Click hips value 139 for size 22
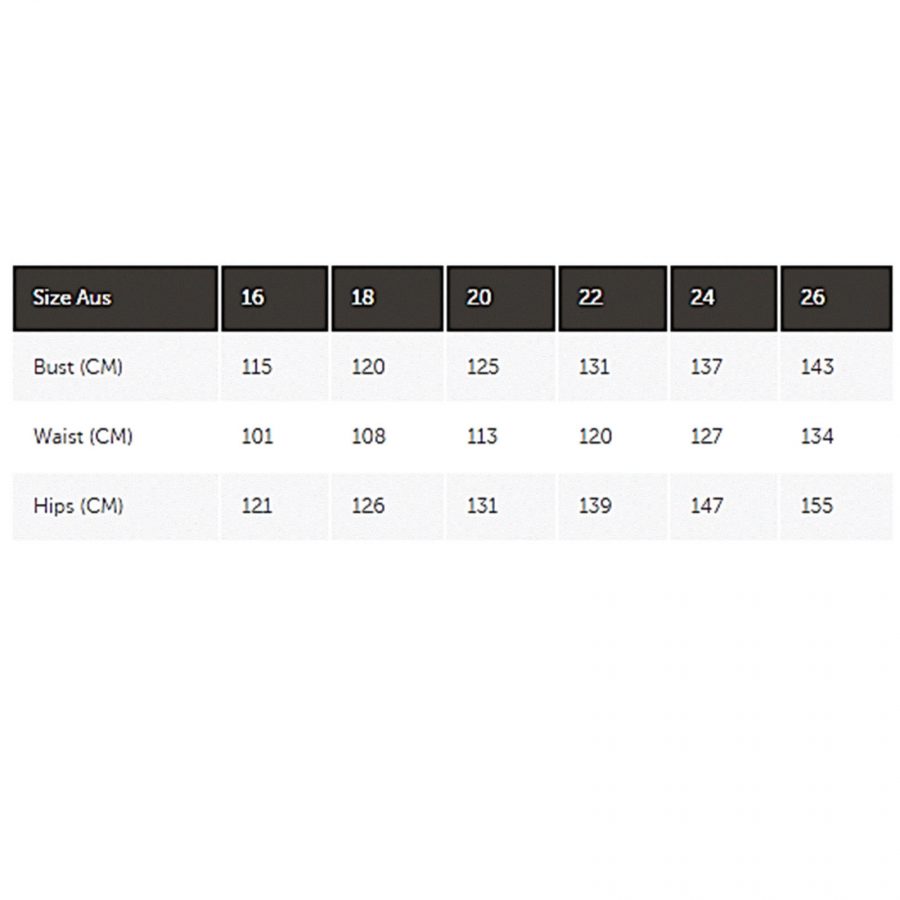The image size is (900, 900). 594,506
